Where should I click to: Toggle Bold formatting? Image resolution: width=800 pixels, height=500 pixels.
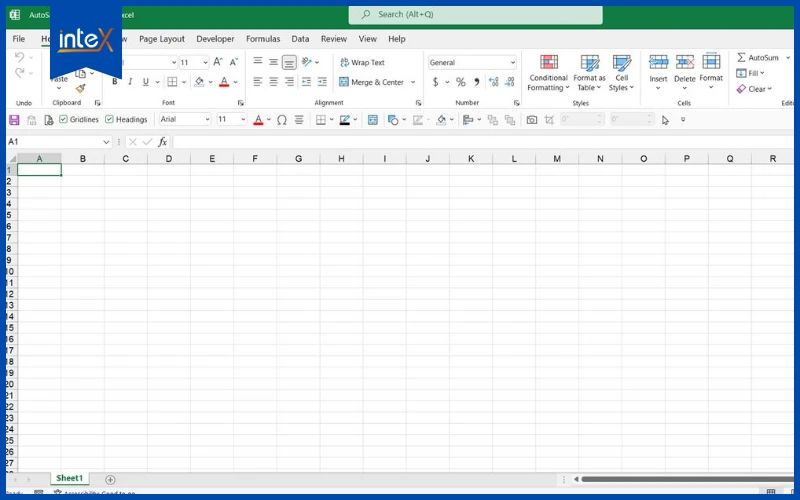point(115,82)
